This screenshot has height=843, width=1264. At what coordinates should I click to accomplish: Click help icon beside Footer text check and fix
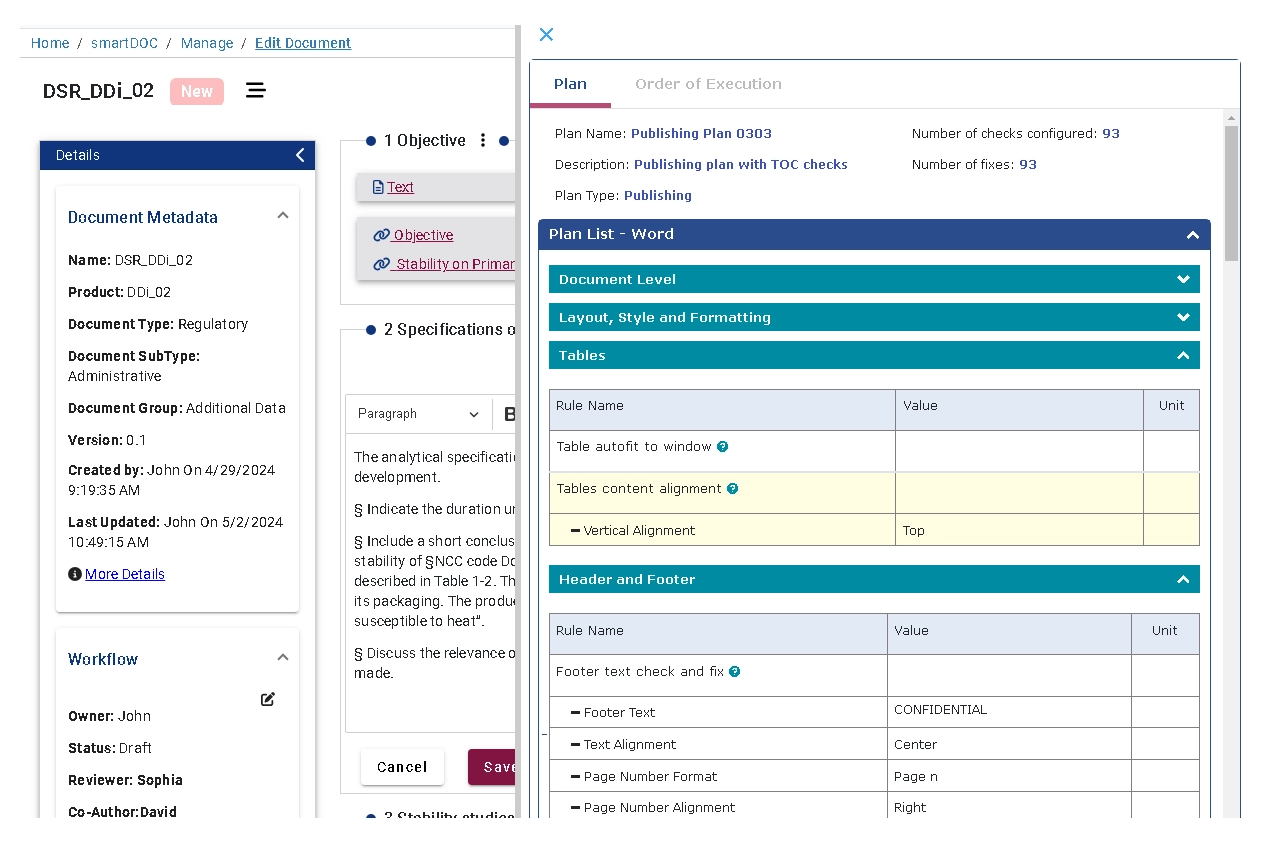[735, 672]
